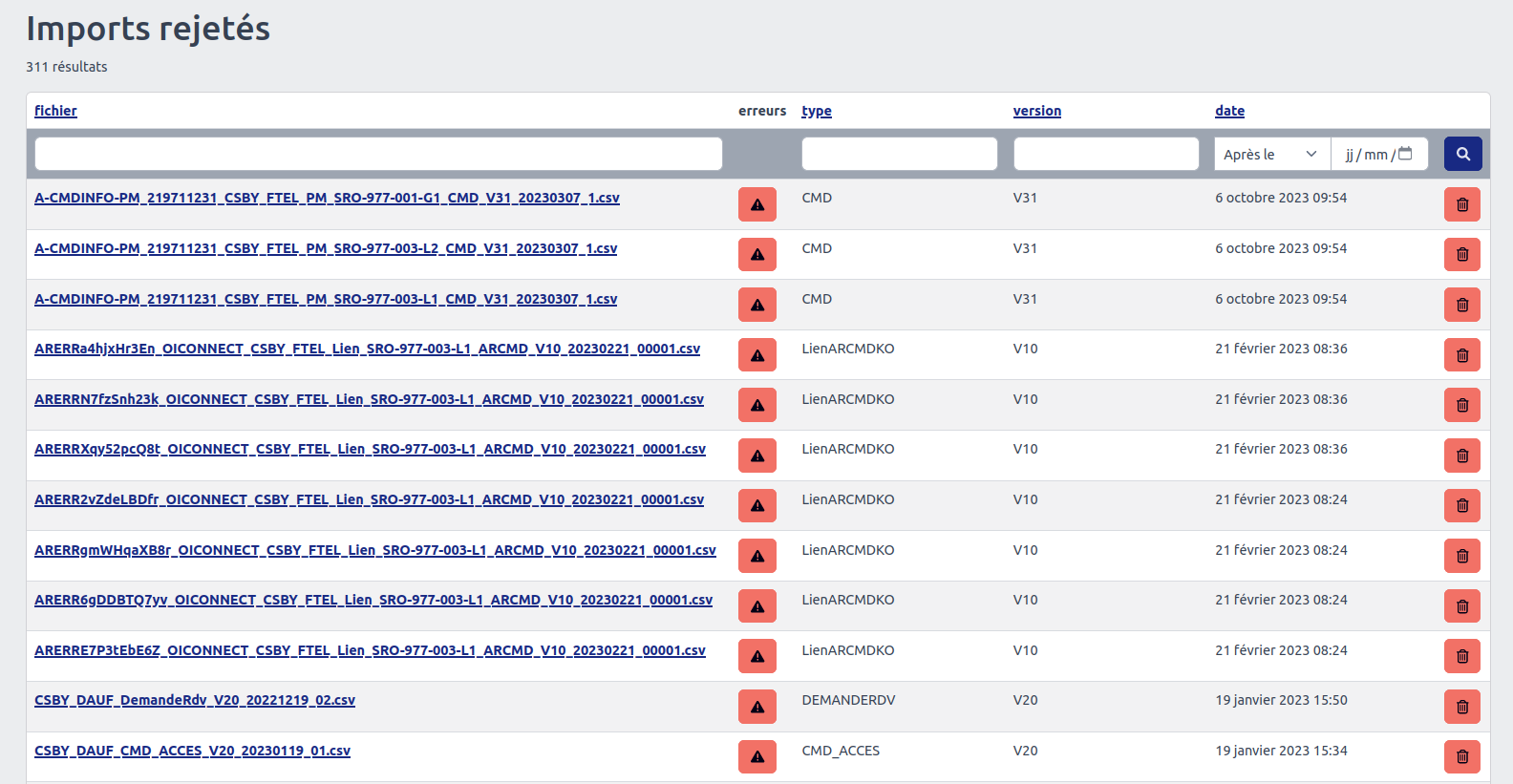Delete the ARERR2vZdeLBDfr import row
The width and height of the screenshot is (1513, 784).
[x=1461, y=506]
